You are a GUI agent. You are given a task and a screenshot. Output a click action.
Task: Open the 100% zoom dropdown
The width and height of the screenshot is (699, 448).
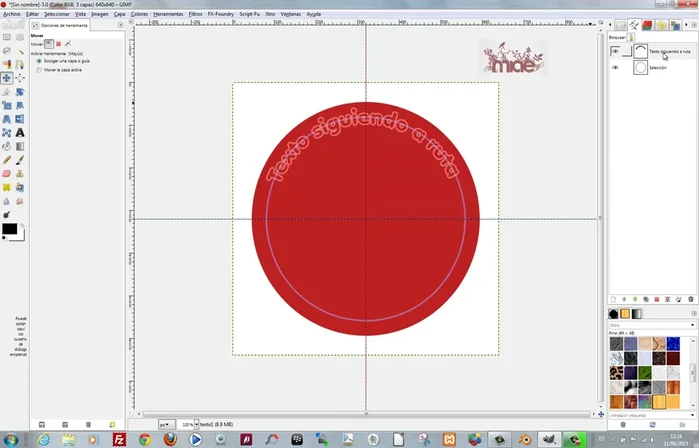[x=196, y=424]
